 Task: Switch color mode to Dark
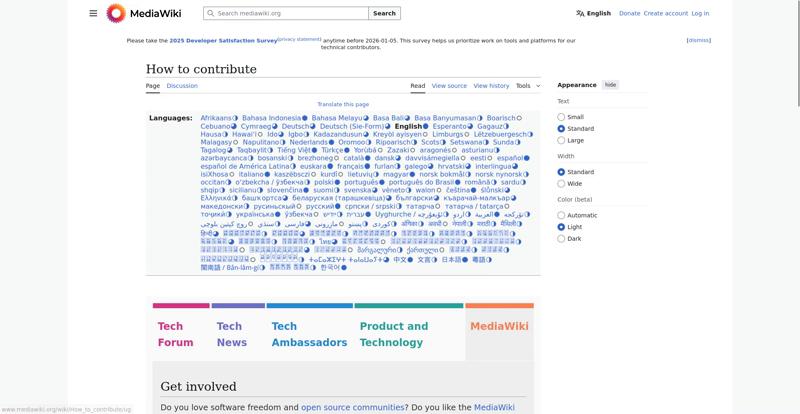561,238
